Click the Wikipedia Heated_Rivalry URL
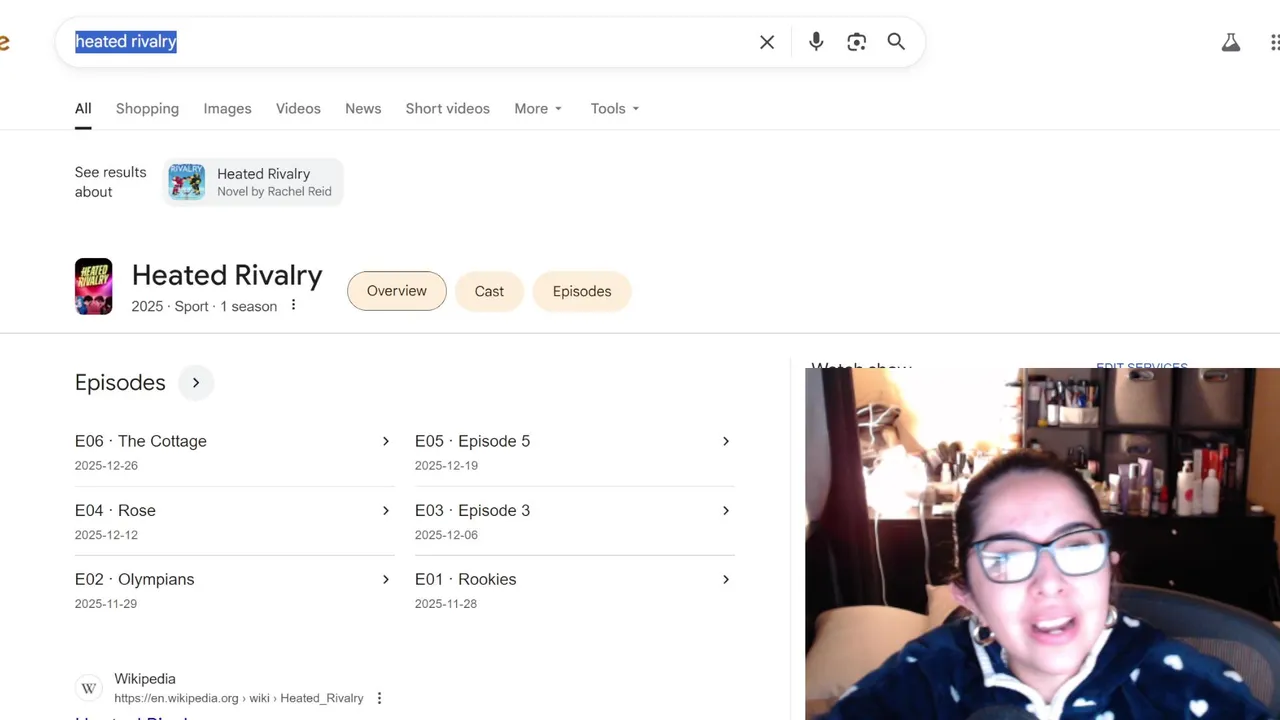 [x=239, y=698]
